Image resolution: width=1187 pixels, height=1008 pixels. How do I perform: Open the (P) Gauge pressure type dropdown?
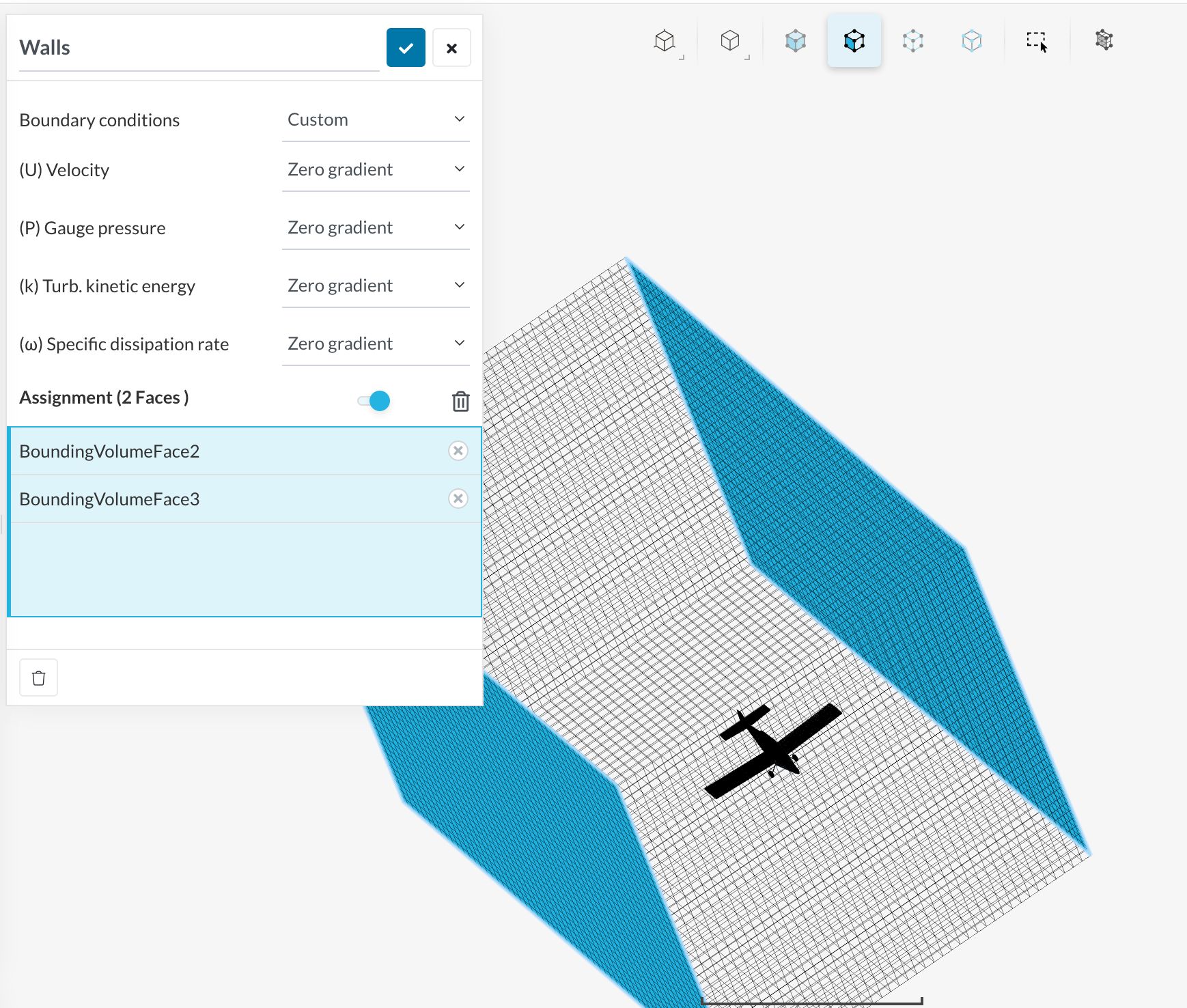pyautogui.click(x=376, y=228)
